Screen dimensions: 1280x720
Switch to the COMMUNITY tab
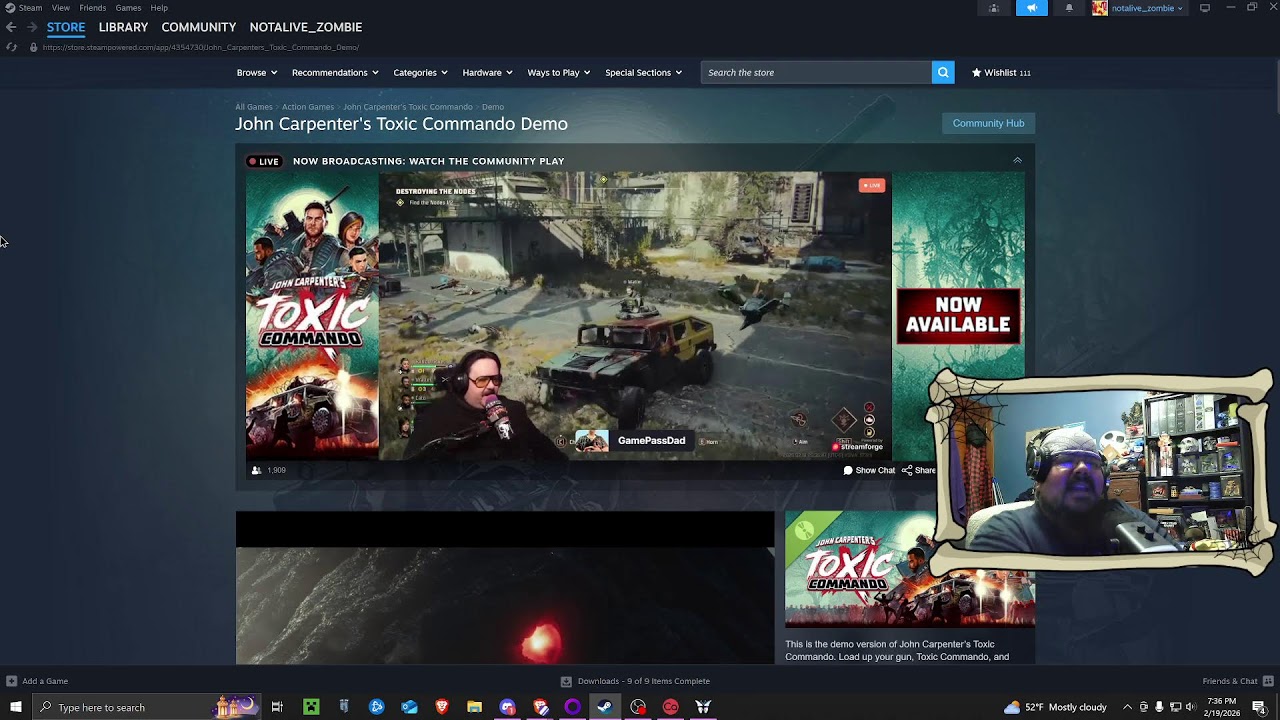click(x=199, y=27)
